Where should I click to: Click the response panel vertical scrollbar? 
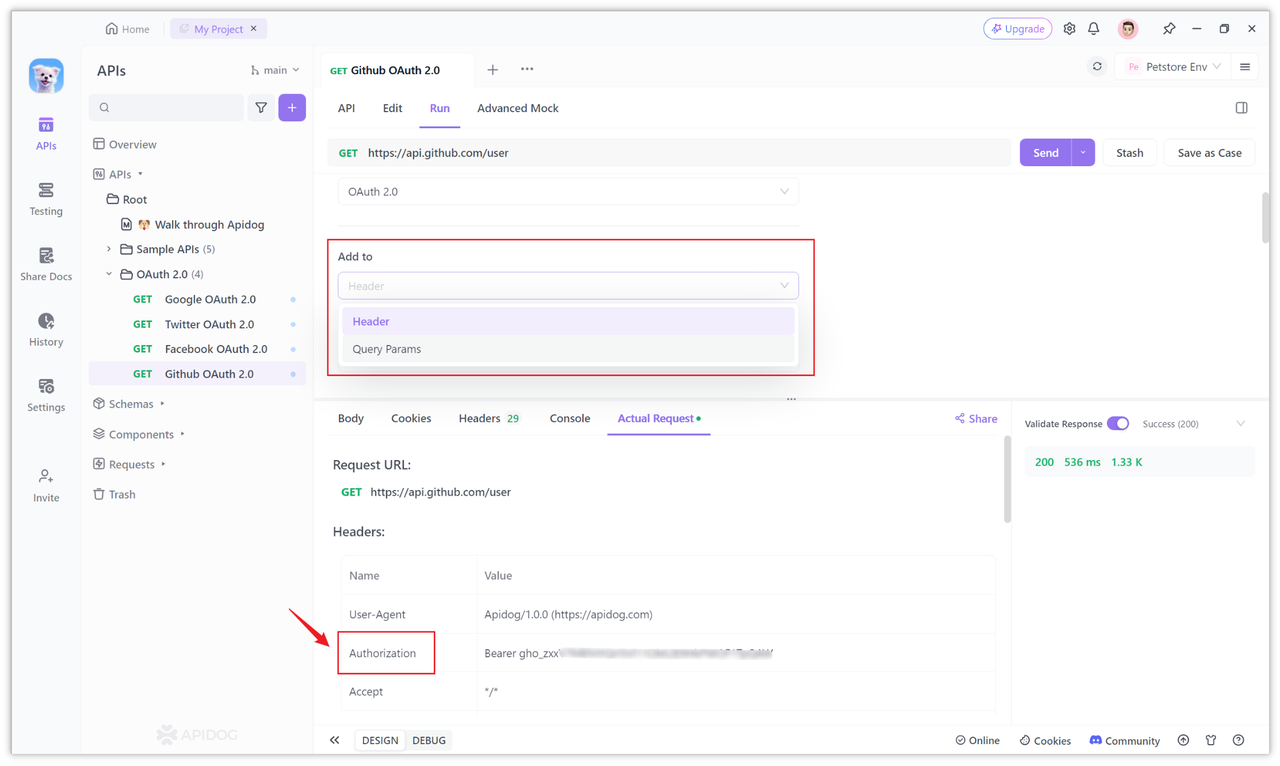(x=1007, y=480)
